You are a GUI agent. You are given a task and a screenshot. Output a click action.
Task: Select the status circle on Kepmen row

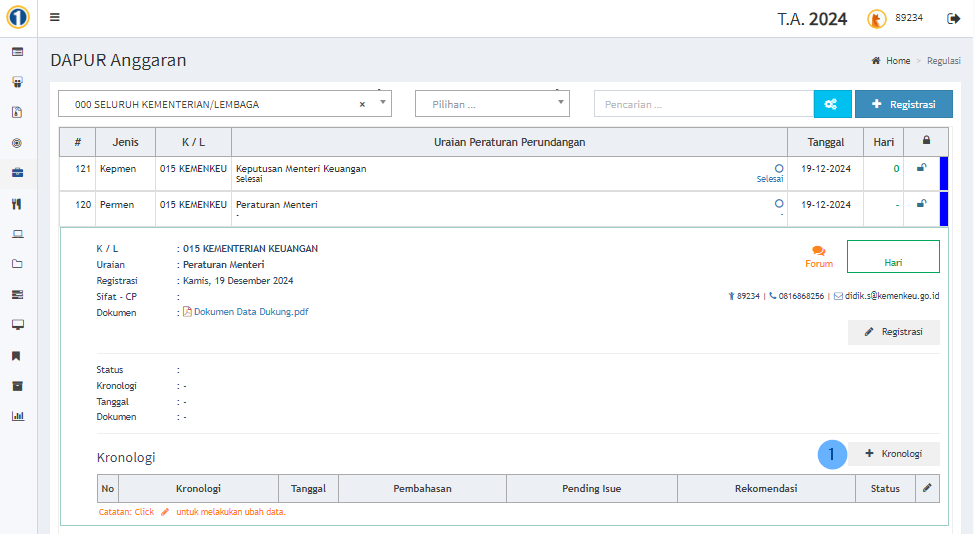click(779, 168)
